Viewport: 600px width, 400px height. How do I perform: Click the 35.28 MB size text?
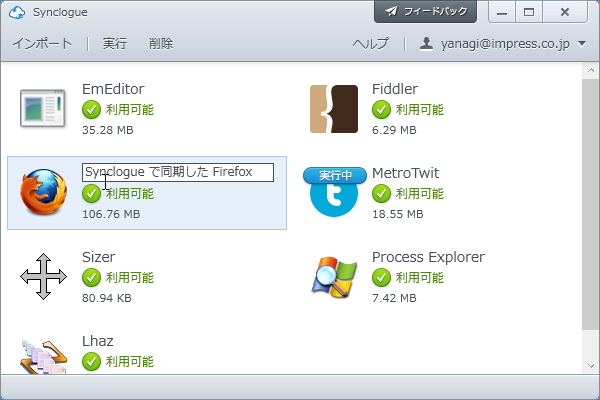click(108, 130)
